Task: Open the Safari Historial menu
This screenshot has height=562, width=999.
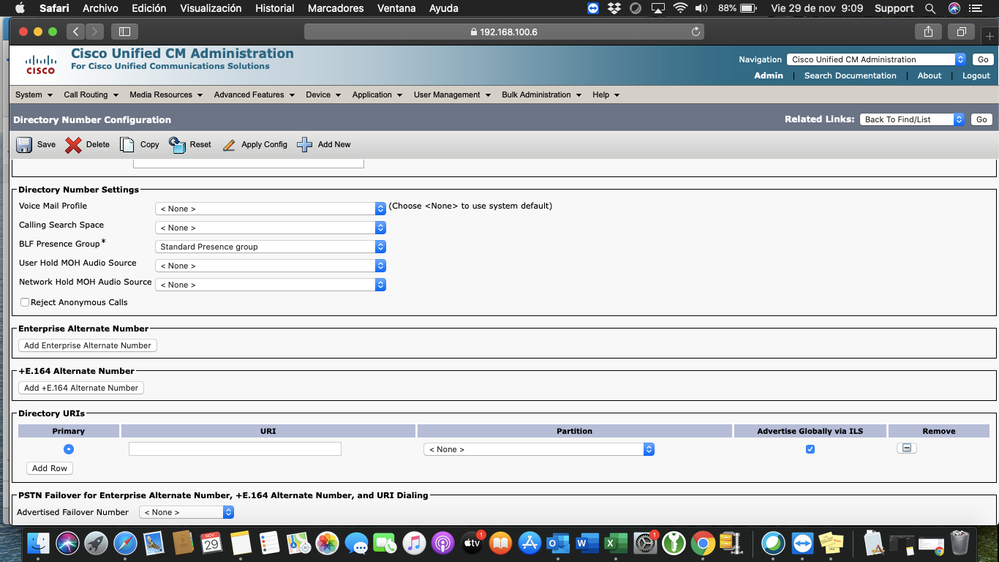Action: [x=275, y=8]
